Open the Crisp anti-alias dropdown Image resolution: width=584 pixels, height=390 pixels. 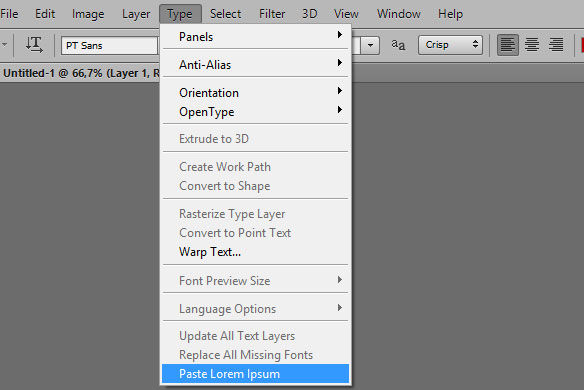pos(450,45)
